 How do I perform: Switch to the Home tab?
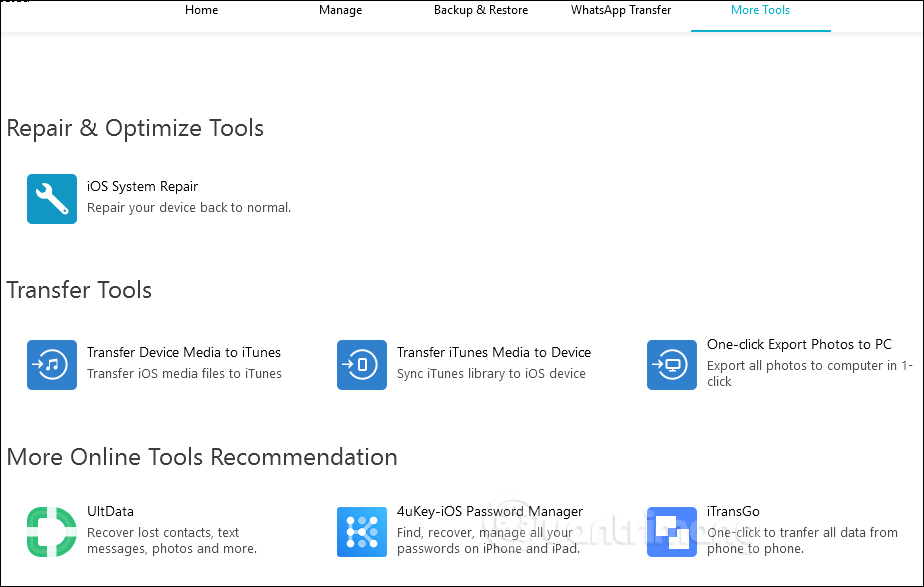point(201,10)
